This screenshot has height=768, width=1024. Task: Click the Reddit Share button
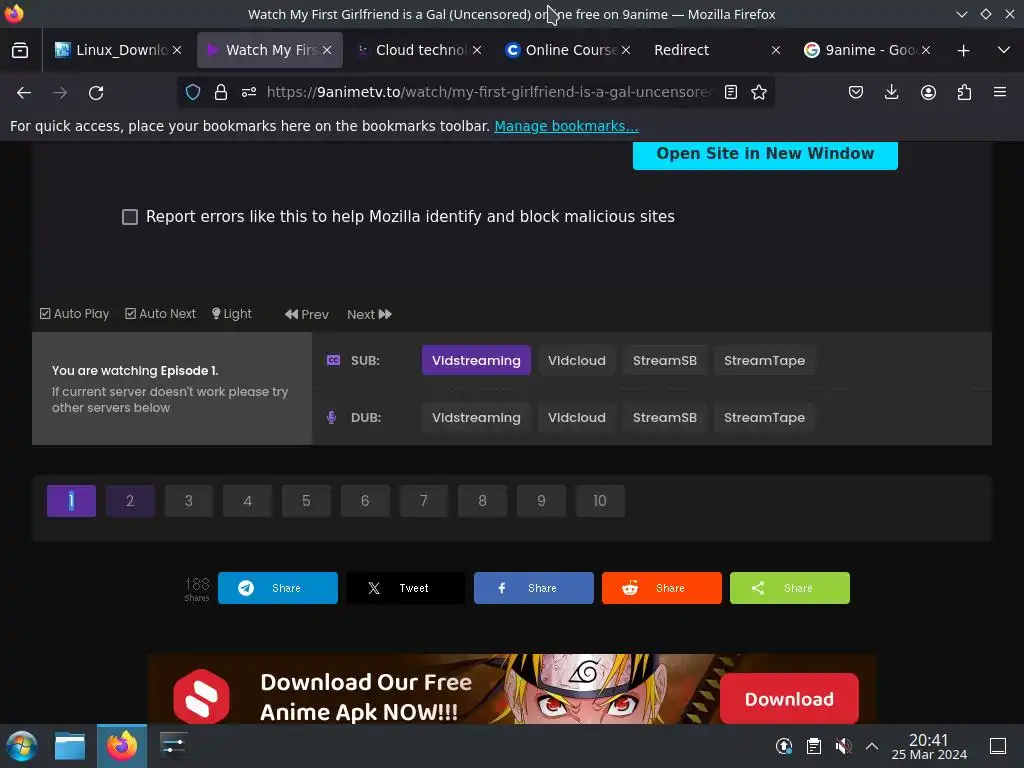pos(662,588)
